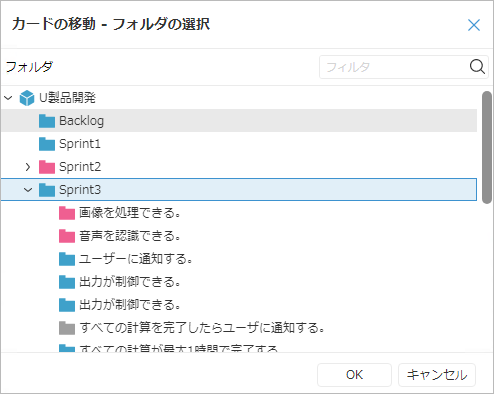Focus the フィルタ text input field
This screenshot has height=394, width=494.
(x=394, y=67)
